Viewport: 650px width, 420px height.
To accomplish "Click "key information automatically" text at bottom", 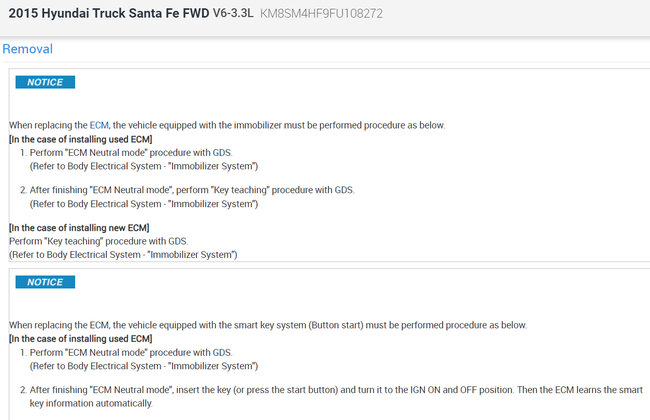I will (92, 403).
